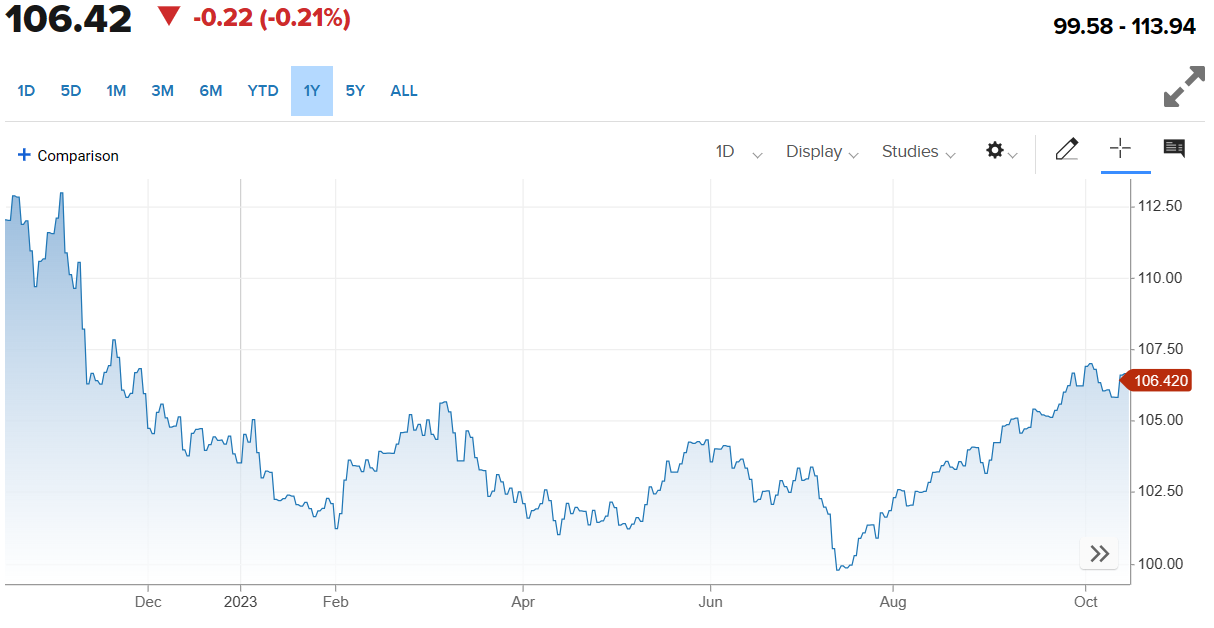1214x628 pixels.
Task: Switch to 3M range
Action: pos(162,91)
